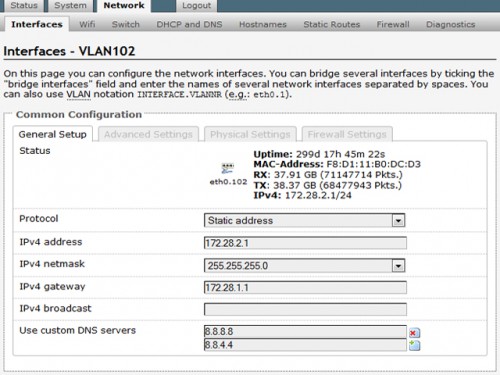Click the Static address protocol selection
Screen dimensions: 500x375
point(305,221)
